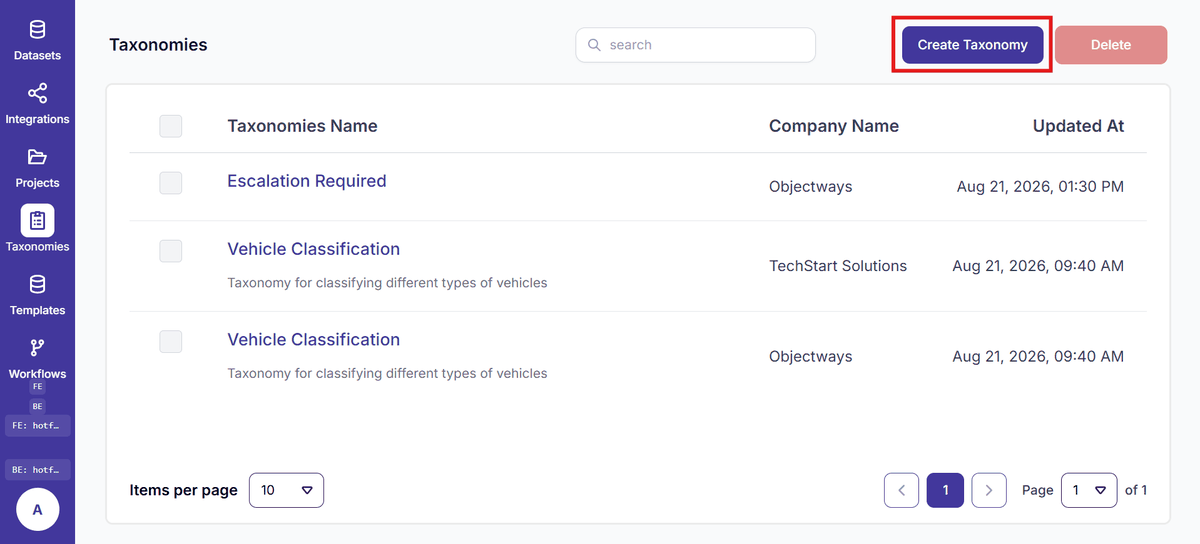This screenshot has height=544, width=1200.
Task: Focus the search input field
Action: (x=696, y=45)
